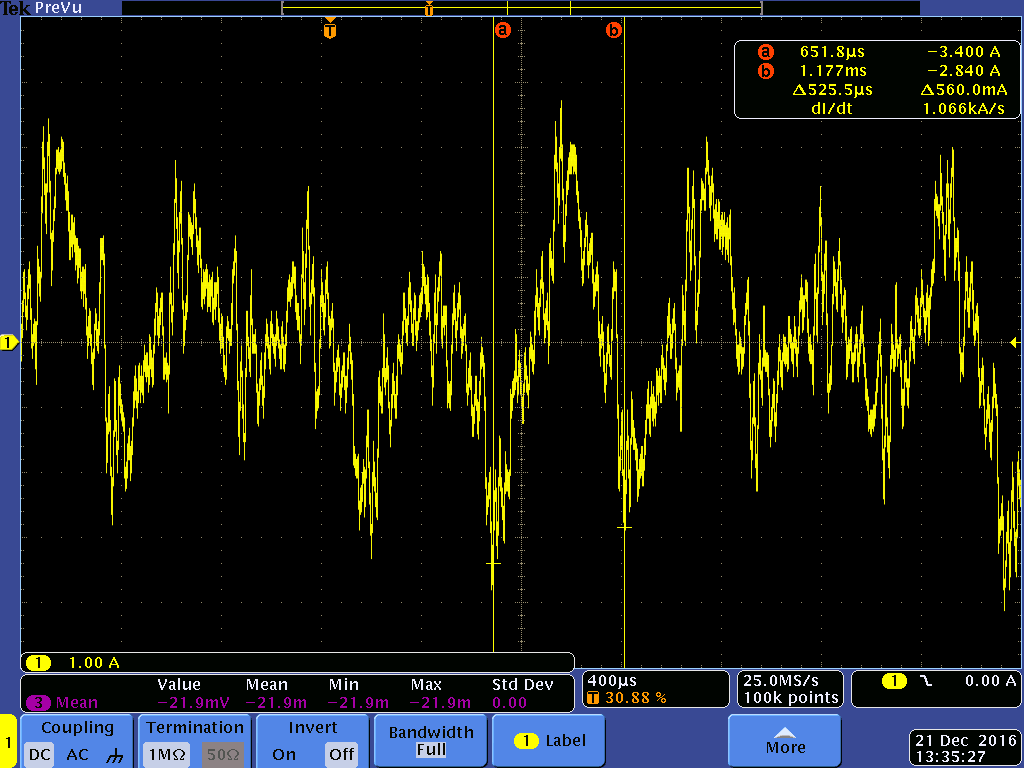This screenshot has width=1024, height=768.
Task: Click cursor a icon in readout box
Action: (x=765, y=52)
